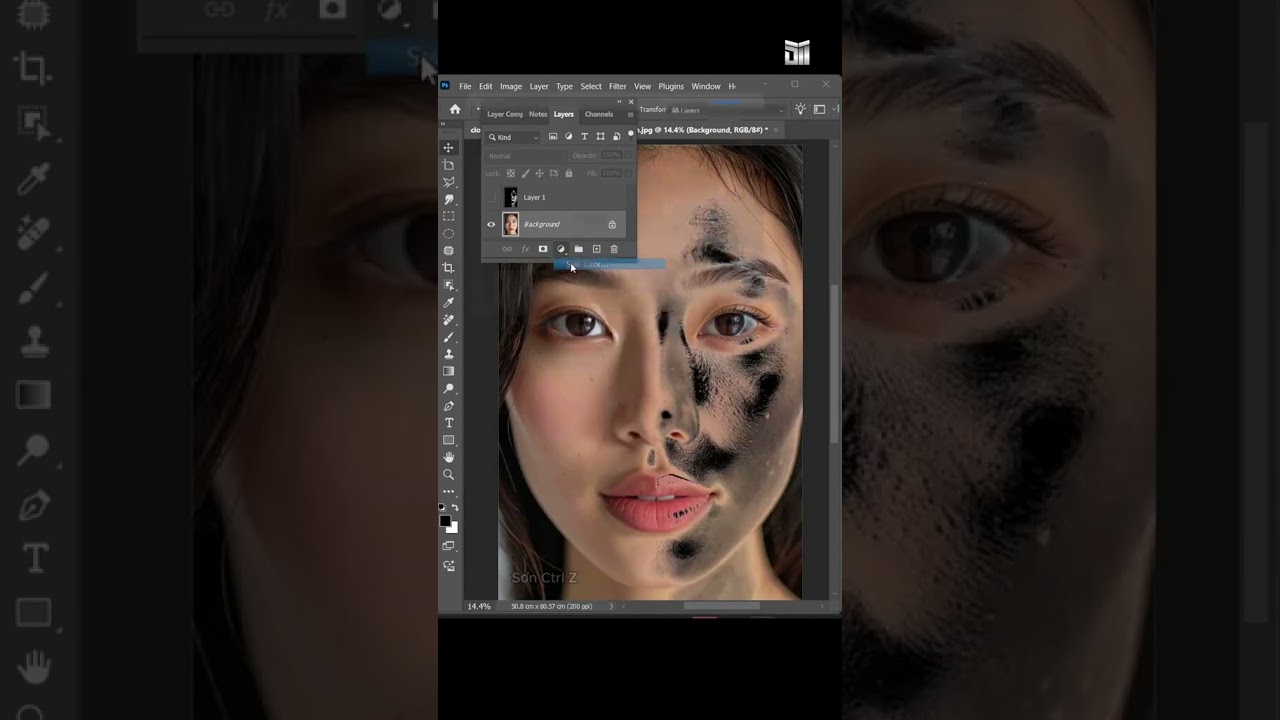Select the Rectangular Marquee tool
This screenshot has width=1280, height=720.
449,216
